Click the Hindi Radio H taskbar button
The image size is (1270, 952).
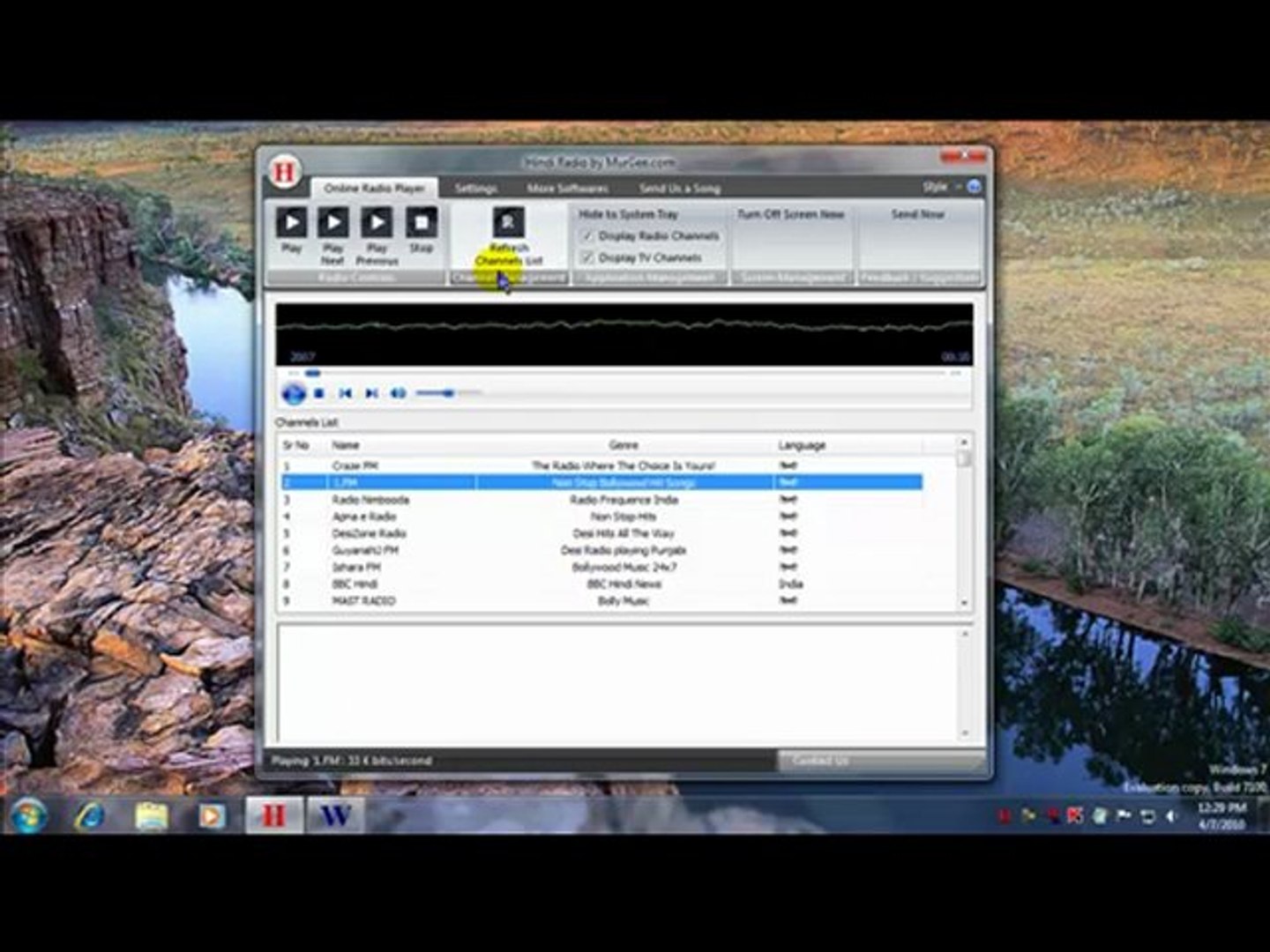pos(273,816)
